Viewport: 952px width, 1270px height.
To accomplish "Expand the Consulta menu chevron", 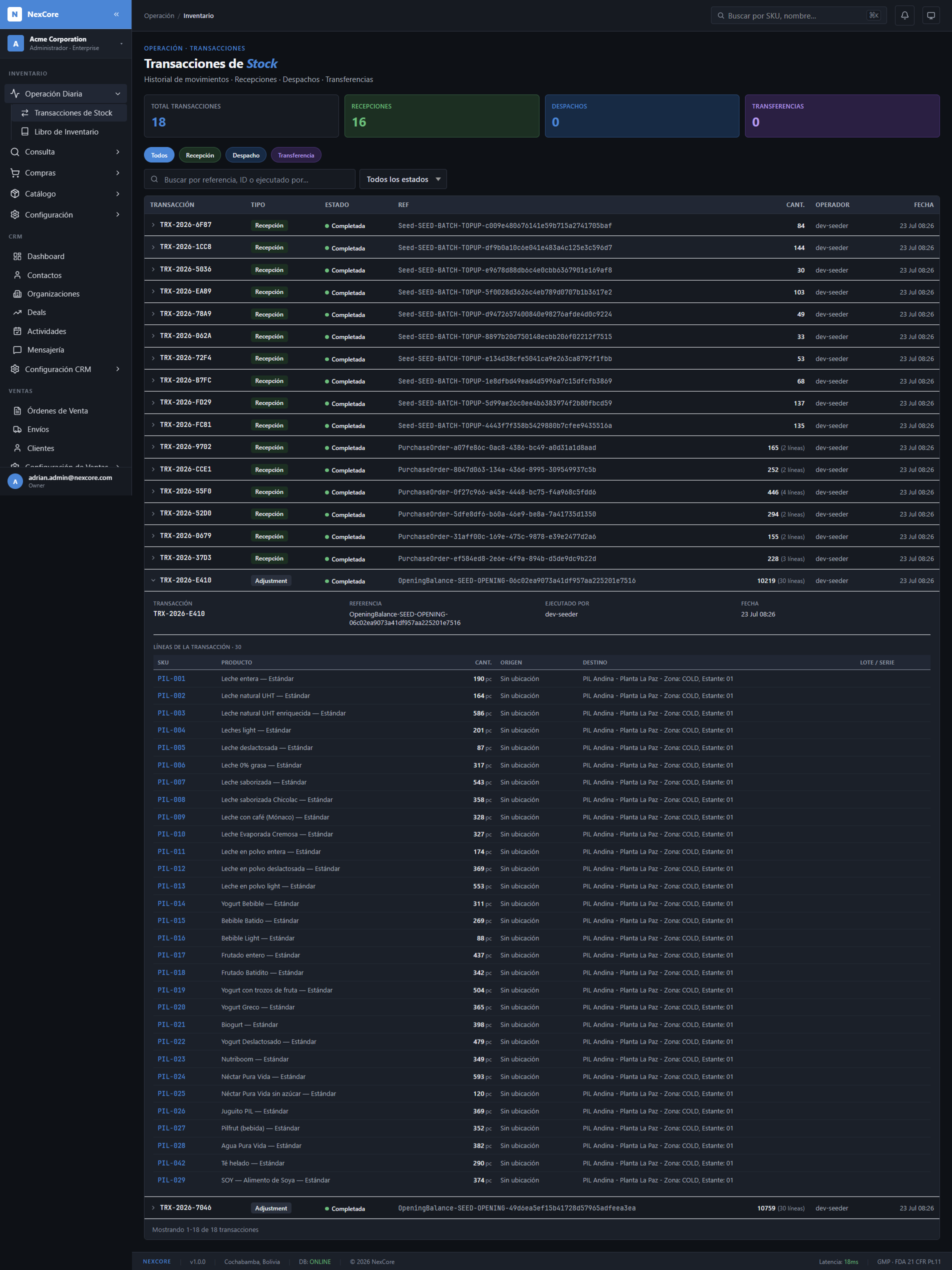I will (117, 151).
